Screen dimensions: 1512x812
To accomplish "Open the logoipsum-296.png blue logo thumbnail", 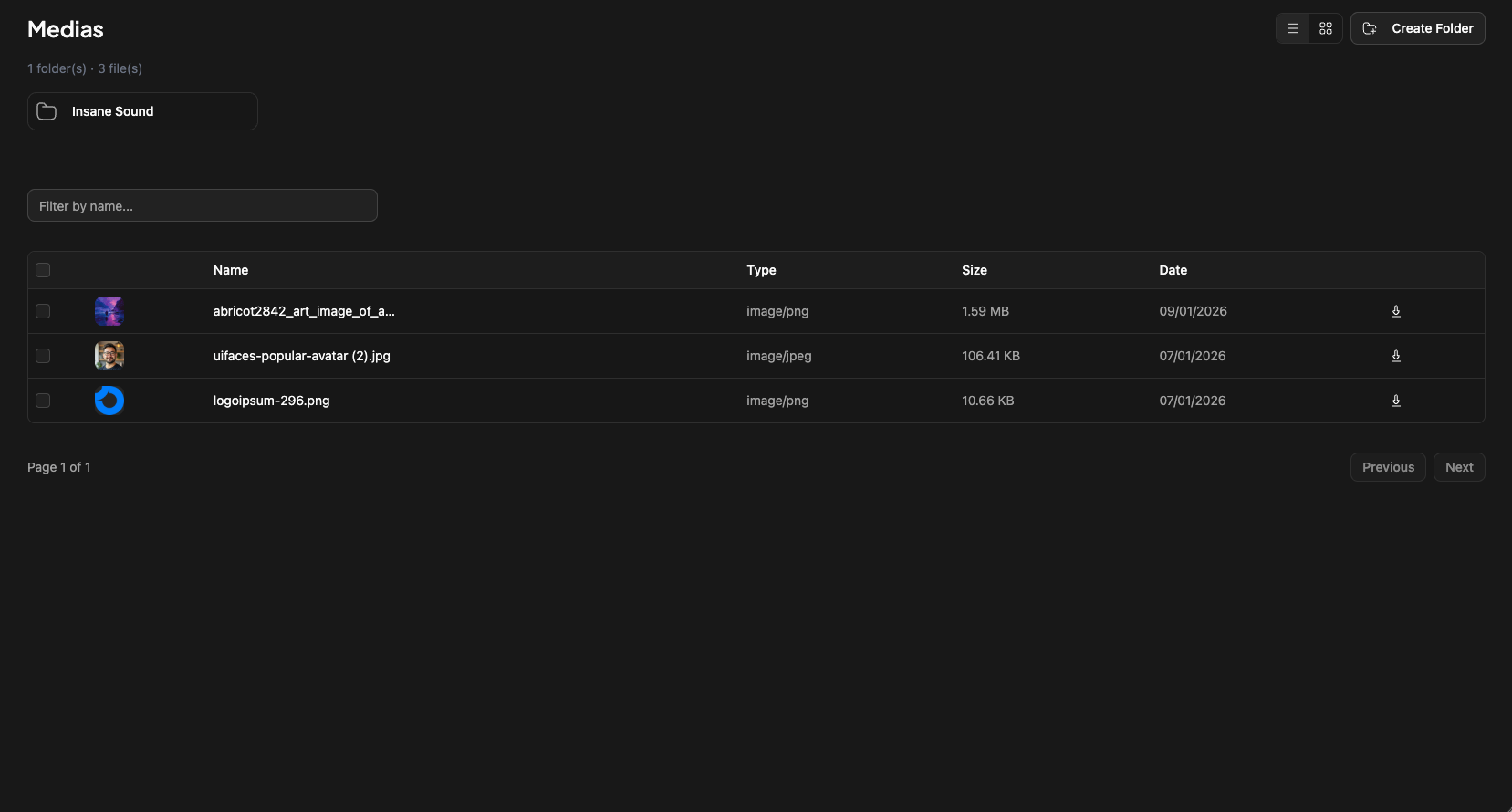I will (109, 401).
